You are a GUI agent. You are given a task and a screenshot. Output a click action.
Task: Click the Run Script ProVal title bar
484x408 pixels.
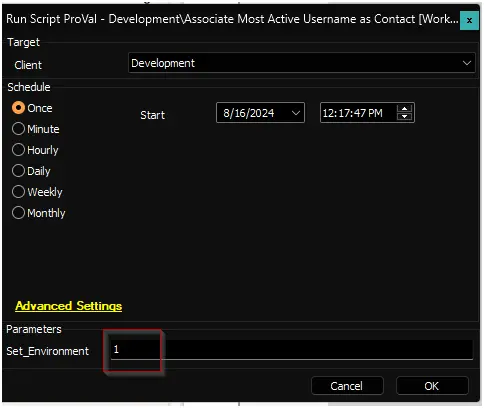pyautogui.click(x=232, y=19)
